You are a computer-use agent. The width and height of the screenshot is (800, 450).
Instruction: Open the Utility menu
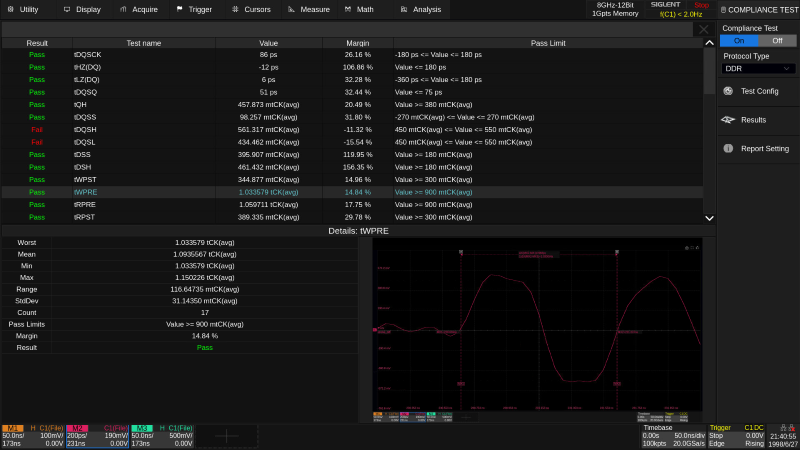coord(24,9)
